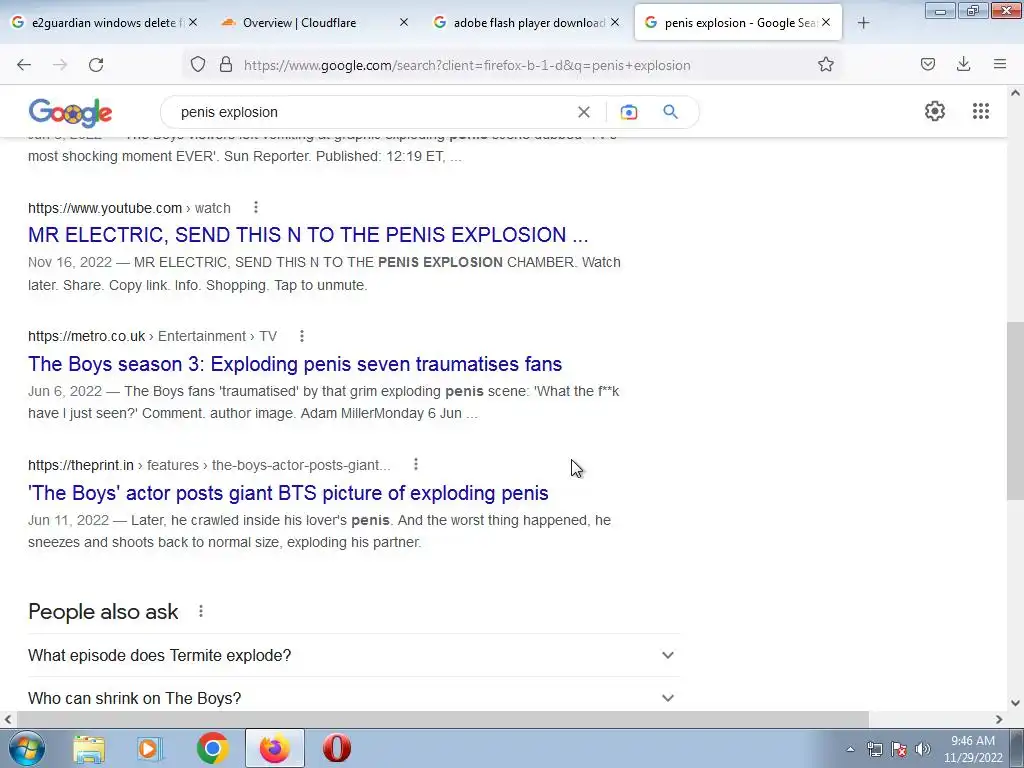Switch to the Overview | Cloudflare tab
1024x768 pixels.
(315, 22)
